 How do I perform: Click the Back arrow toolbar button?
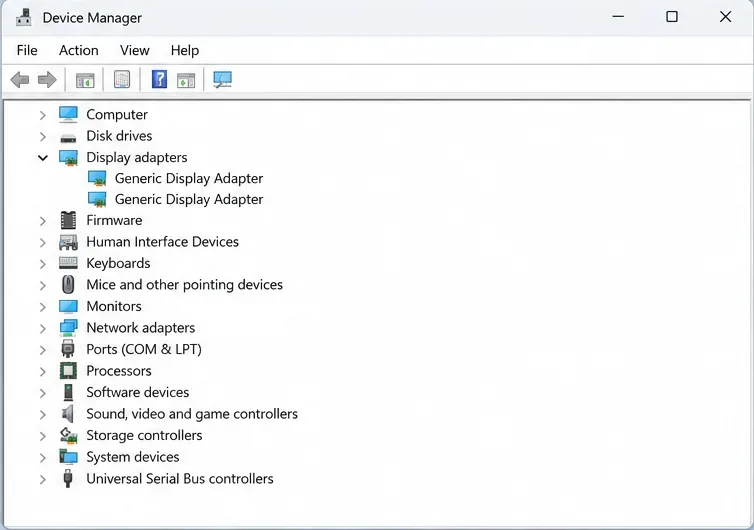(20, 80)
